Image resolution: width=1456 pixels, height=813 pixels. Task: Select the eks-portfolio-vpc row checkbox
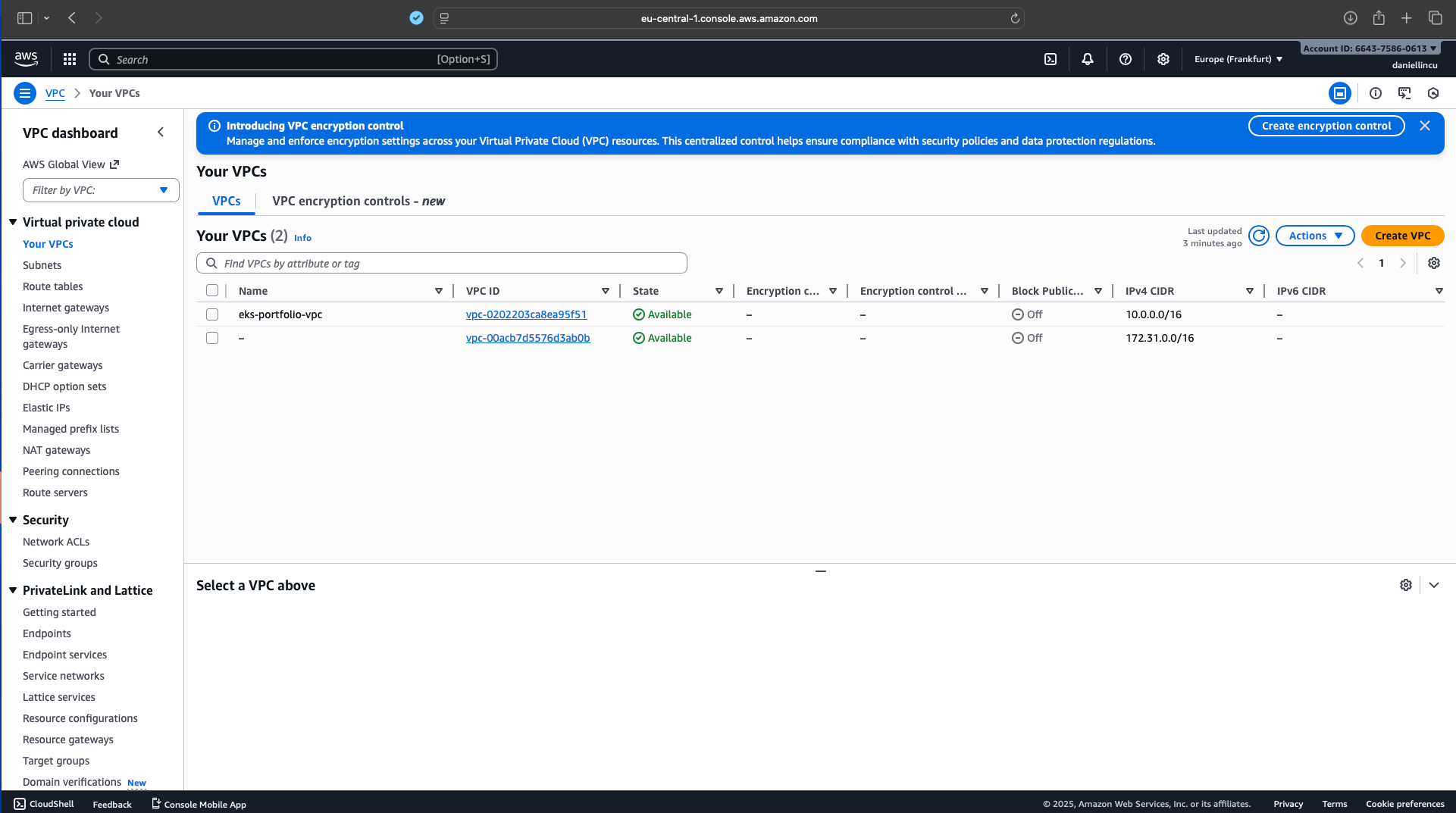click(x=212, y=314)
